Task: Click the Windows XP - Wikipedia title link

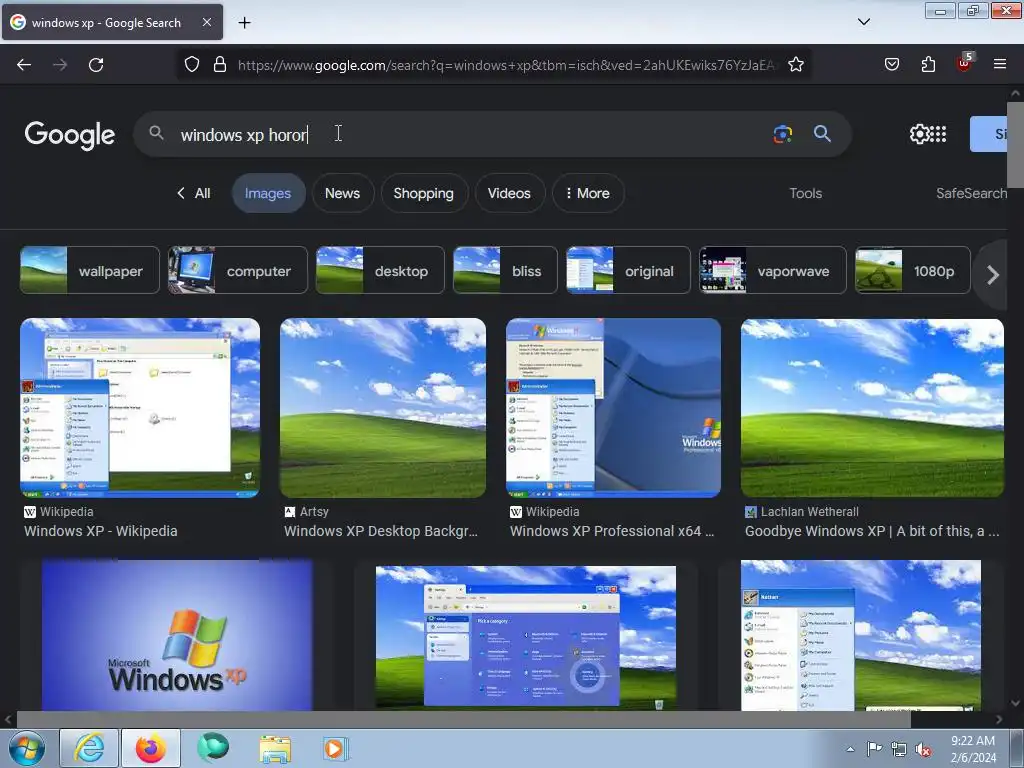Action: tap(101, 531)
